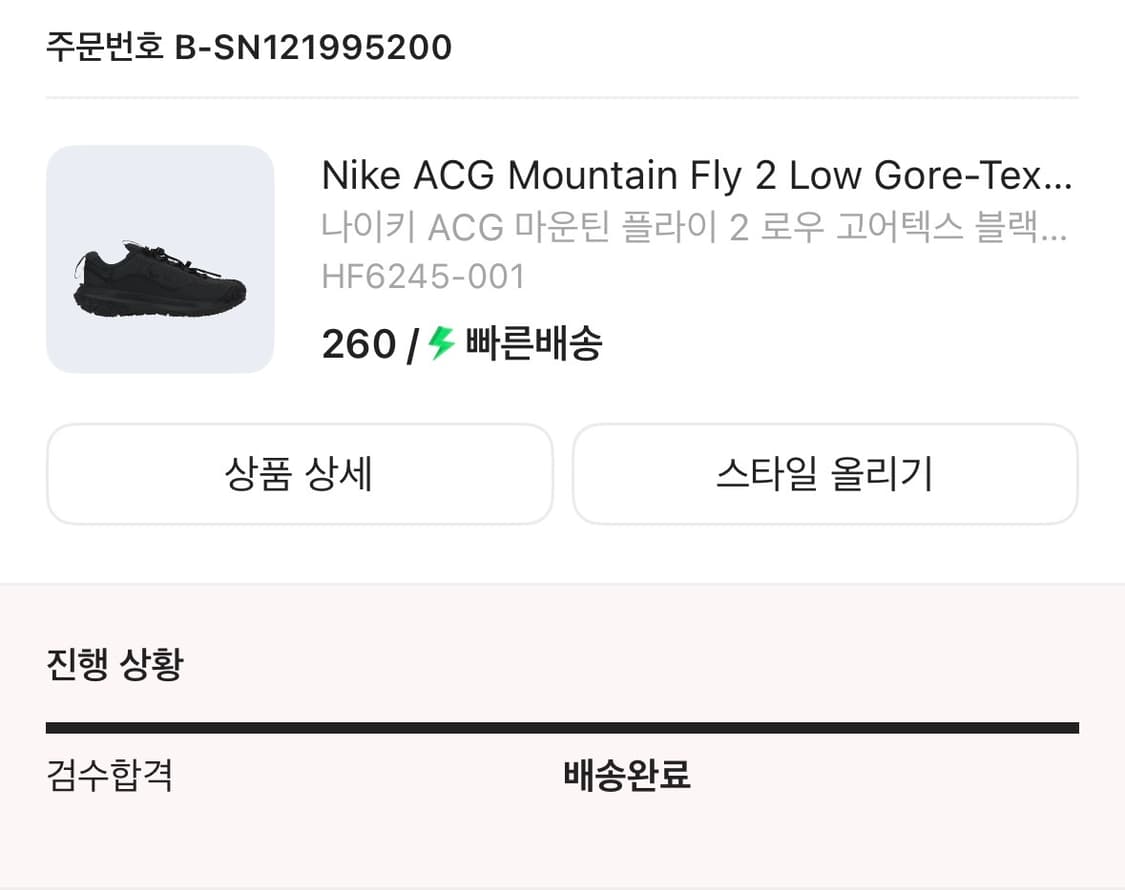Click the style code HF6245-001
The height and width of the screenshot is (890, 1125).
click(424, 277)
